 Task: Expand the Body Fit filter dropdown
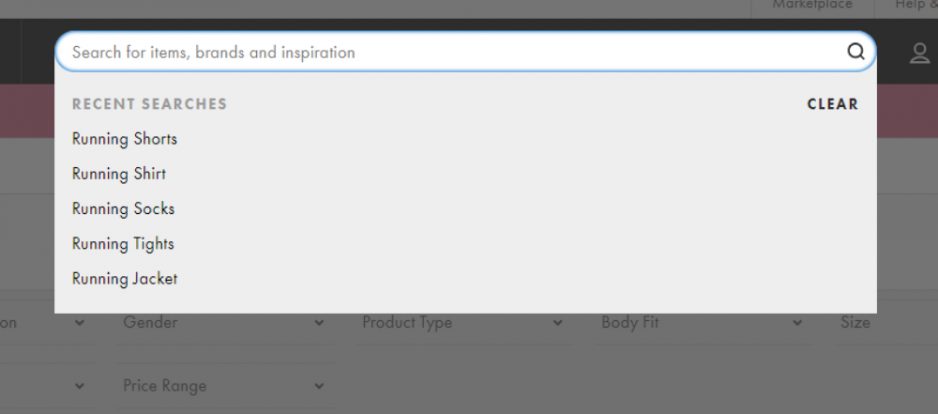click(x=701, y=323)
